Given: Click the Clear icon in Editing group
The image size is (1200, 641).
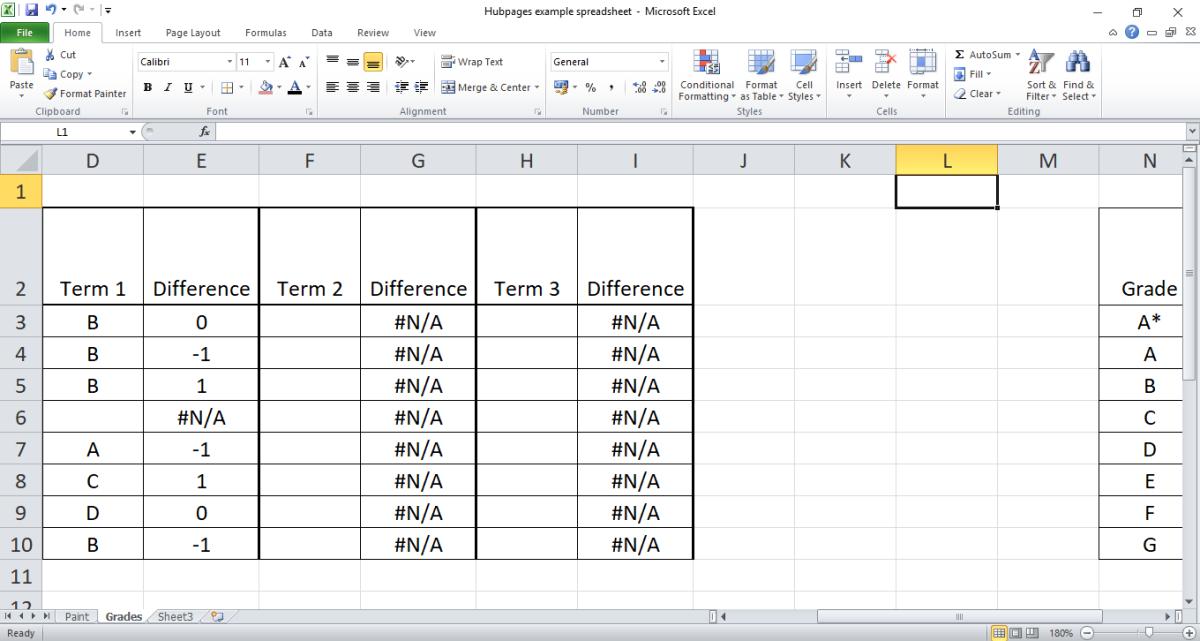Looking at the screenshot, I should click(977, 93).
